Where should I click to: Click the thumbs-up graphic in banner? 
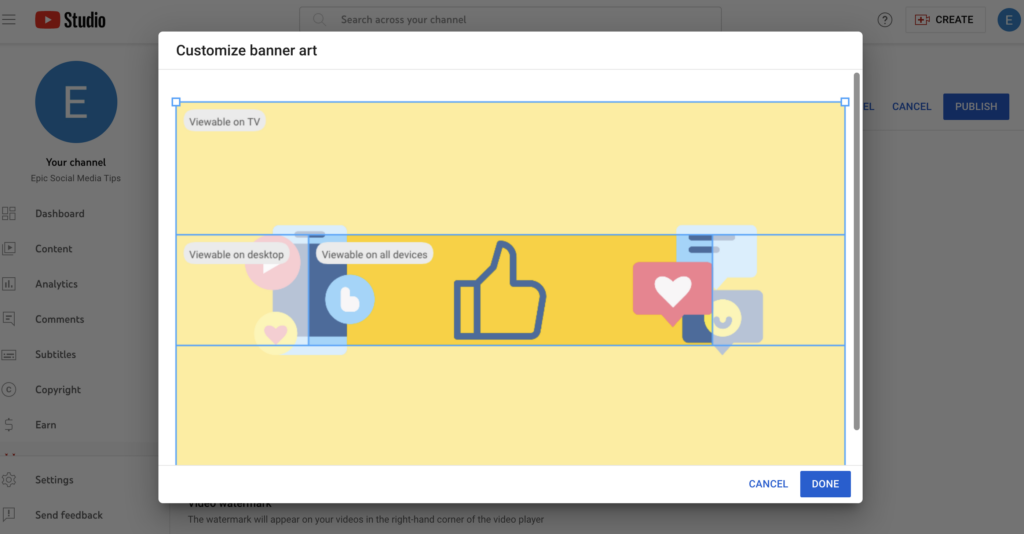[x=500, y=291]
